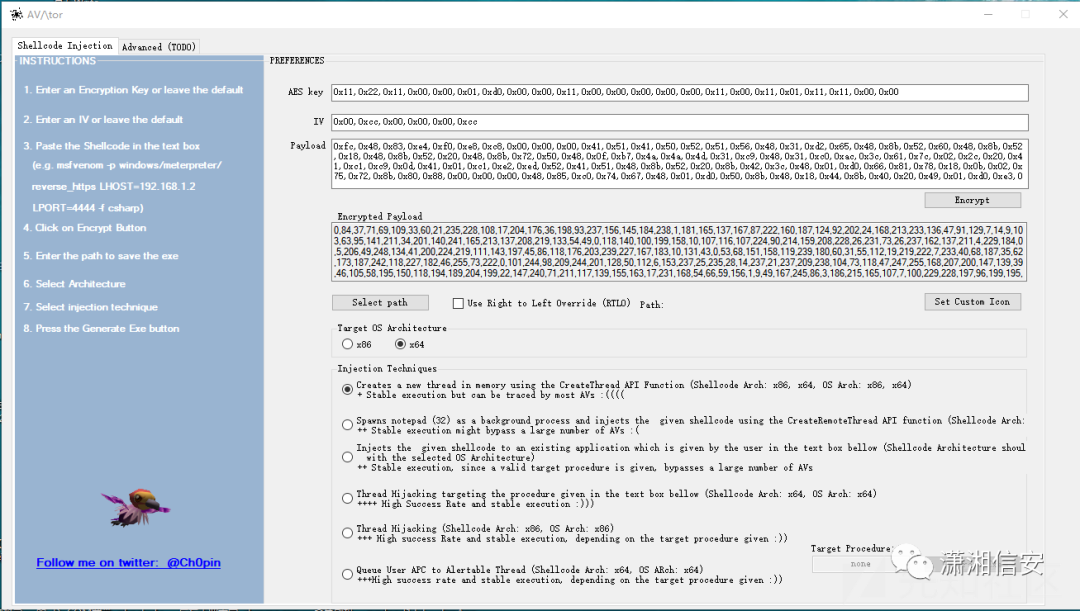The width and height of the screenshot is (1080, 611).
Task: Focus the Payload text box
Action: pos(679,163)
